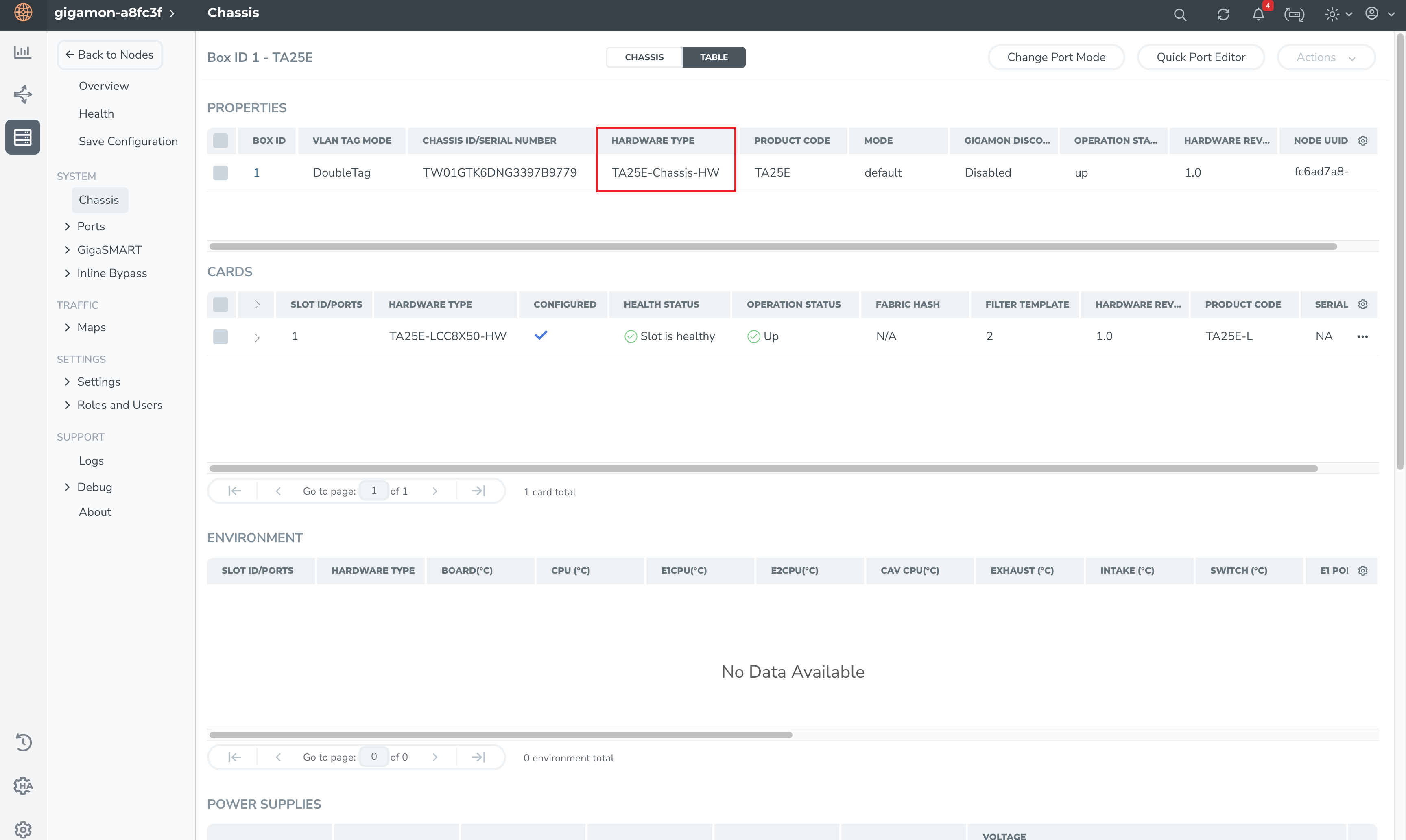Open the notifications bell icon

[1258, 14]
